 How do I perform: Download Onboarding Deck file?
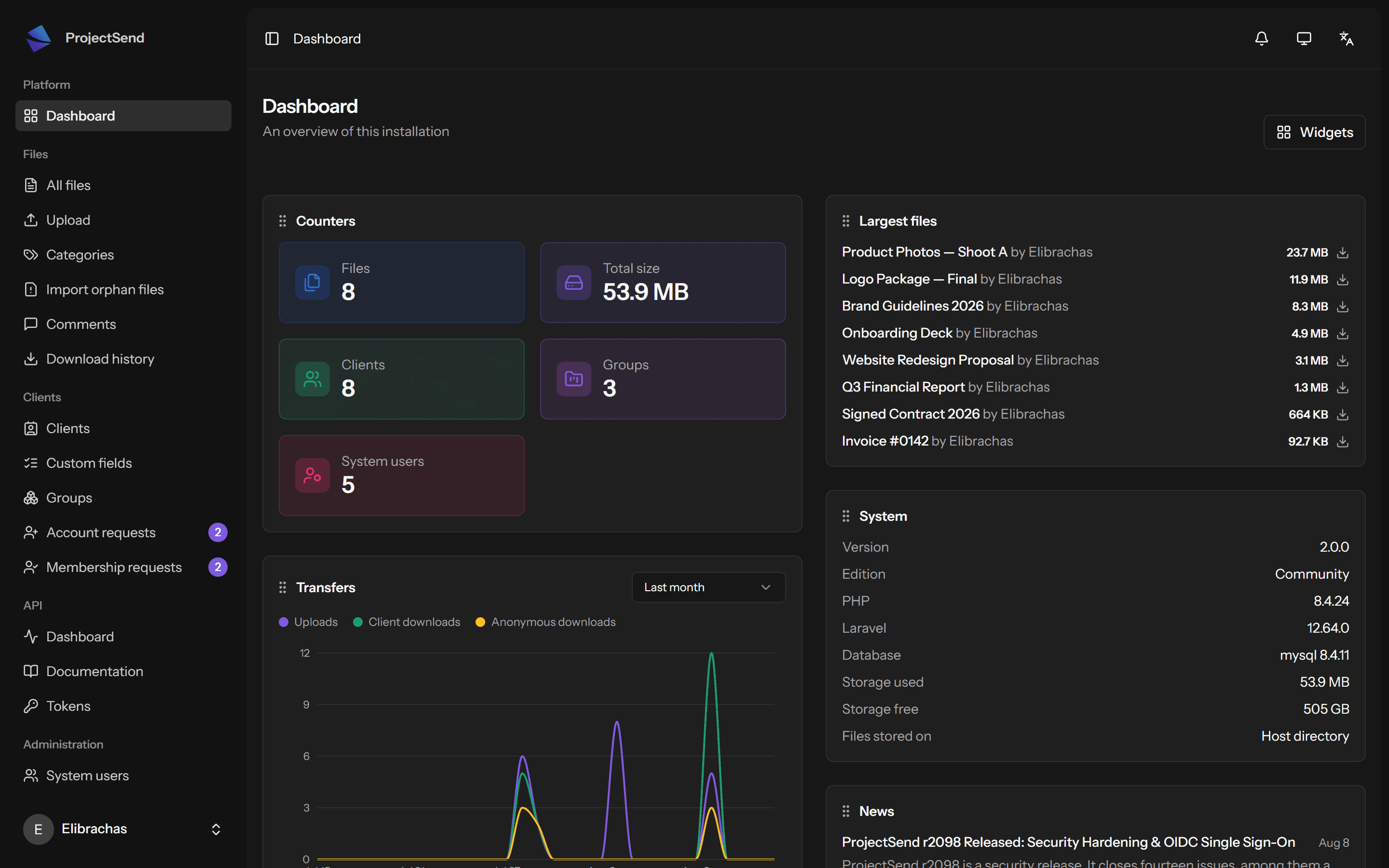tap(1343, 334)
